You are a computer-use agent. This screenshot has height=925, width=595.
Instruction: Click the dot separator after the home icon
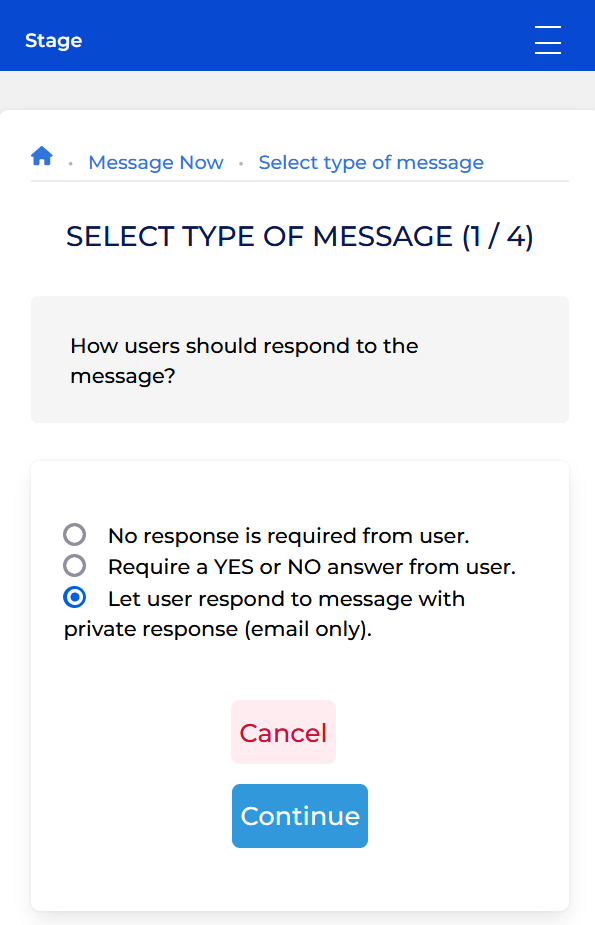[x=71, y=163]
